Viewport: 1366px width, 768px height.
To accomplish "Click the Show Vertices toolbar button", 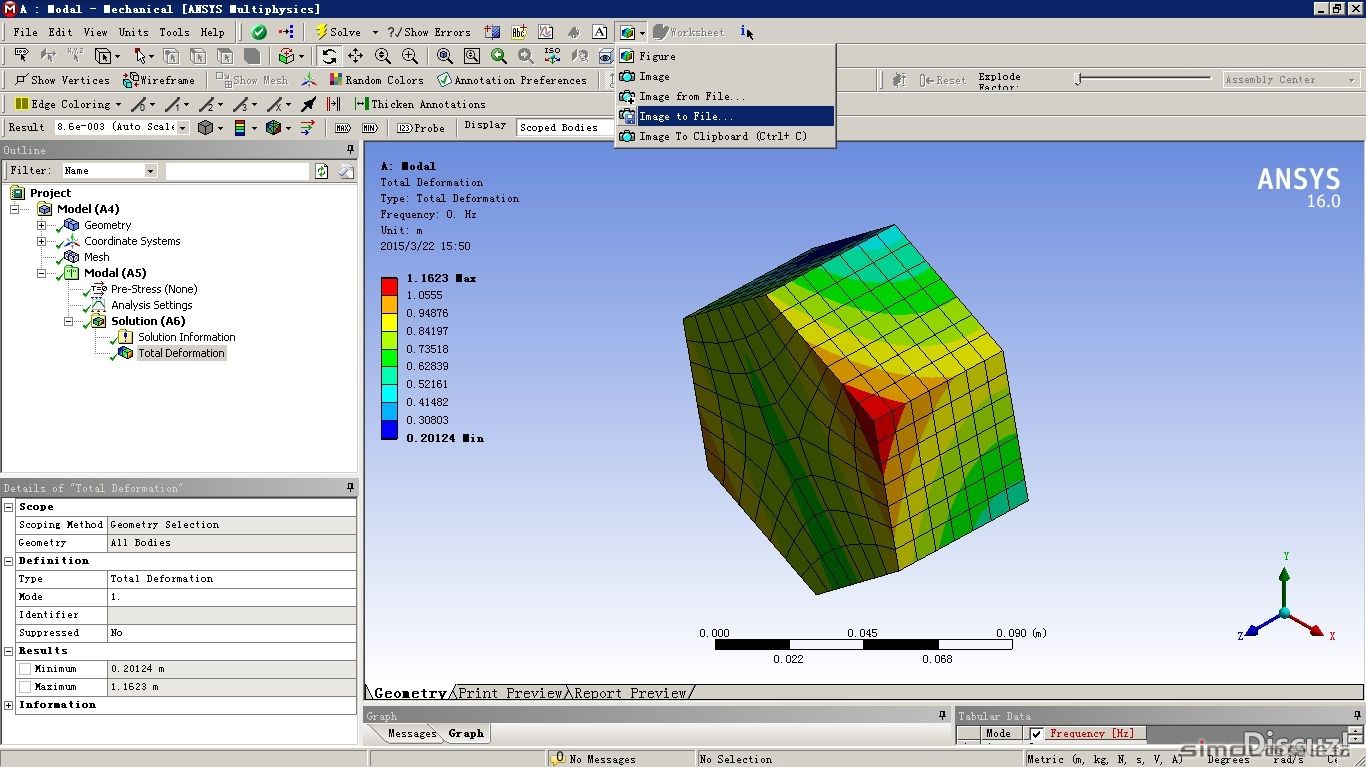I will click(x=62, y=80).
